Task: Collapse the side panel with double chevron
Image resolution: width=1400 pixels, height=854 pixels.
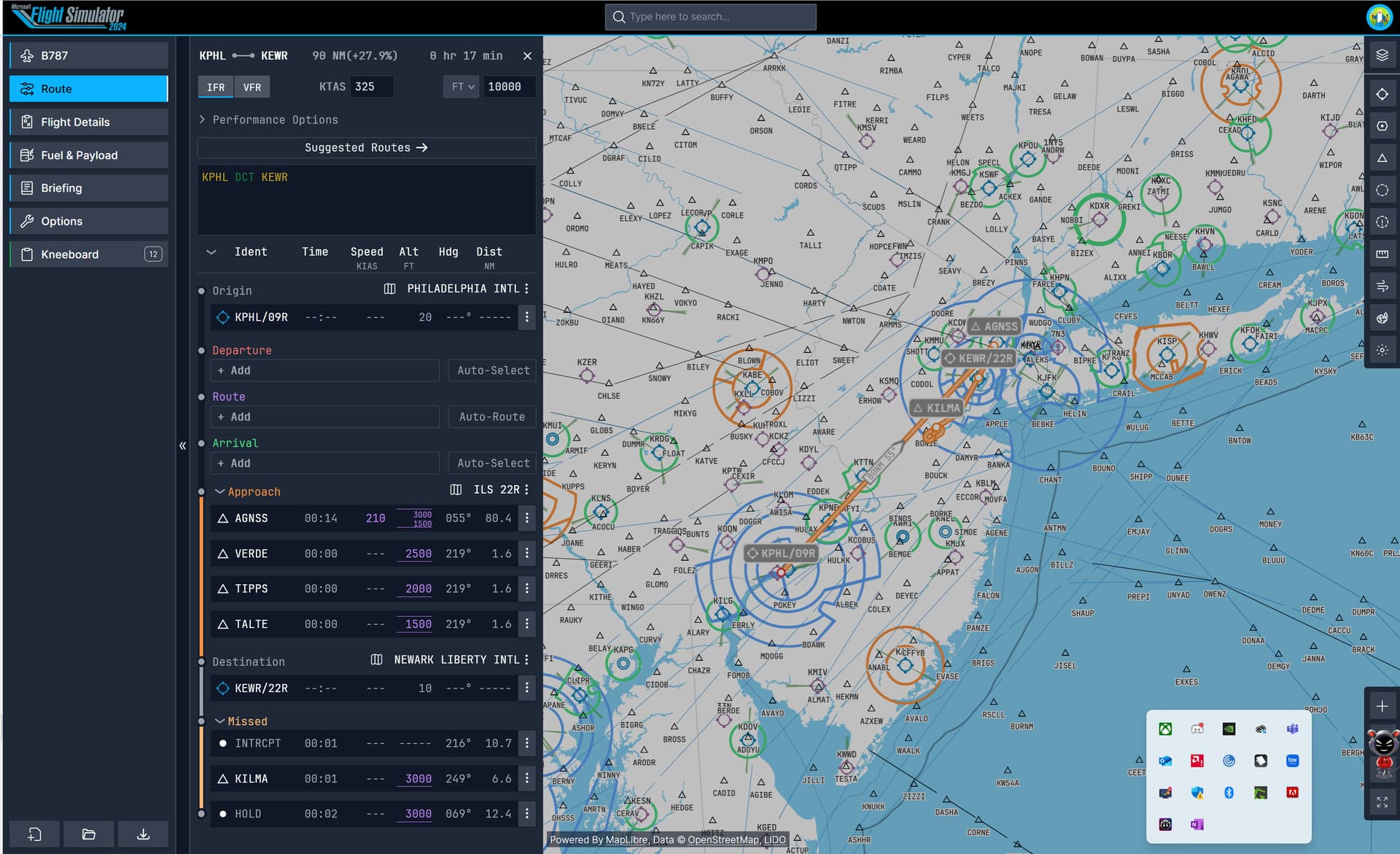Action: click(x=183, y=446)
